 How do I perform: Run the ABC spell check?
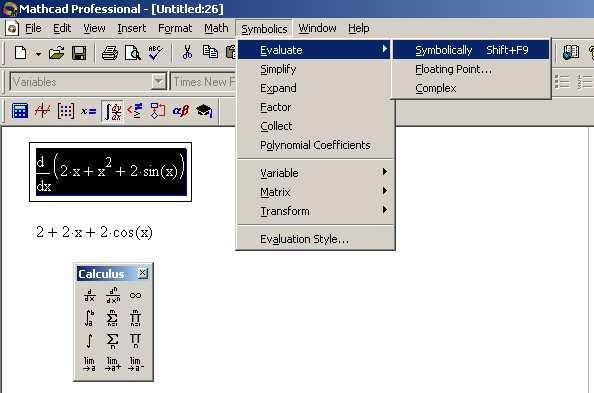click(155, 53)
